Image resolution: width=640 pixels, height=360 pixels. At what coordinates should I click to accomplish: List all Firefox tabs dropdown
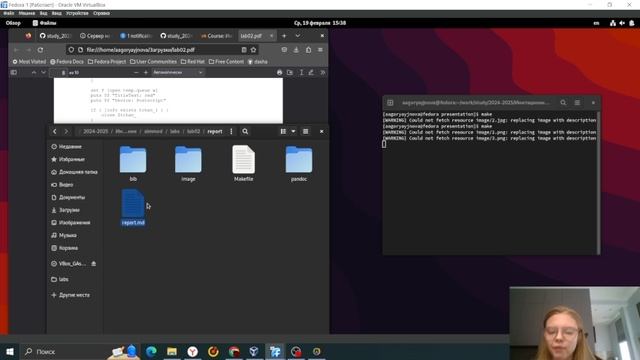[x=298, y=36]
